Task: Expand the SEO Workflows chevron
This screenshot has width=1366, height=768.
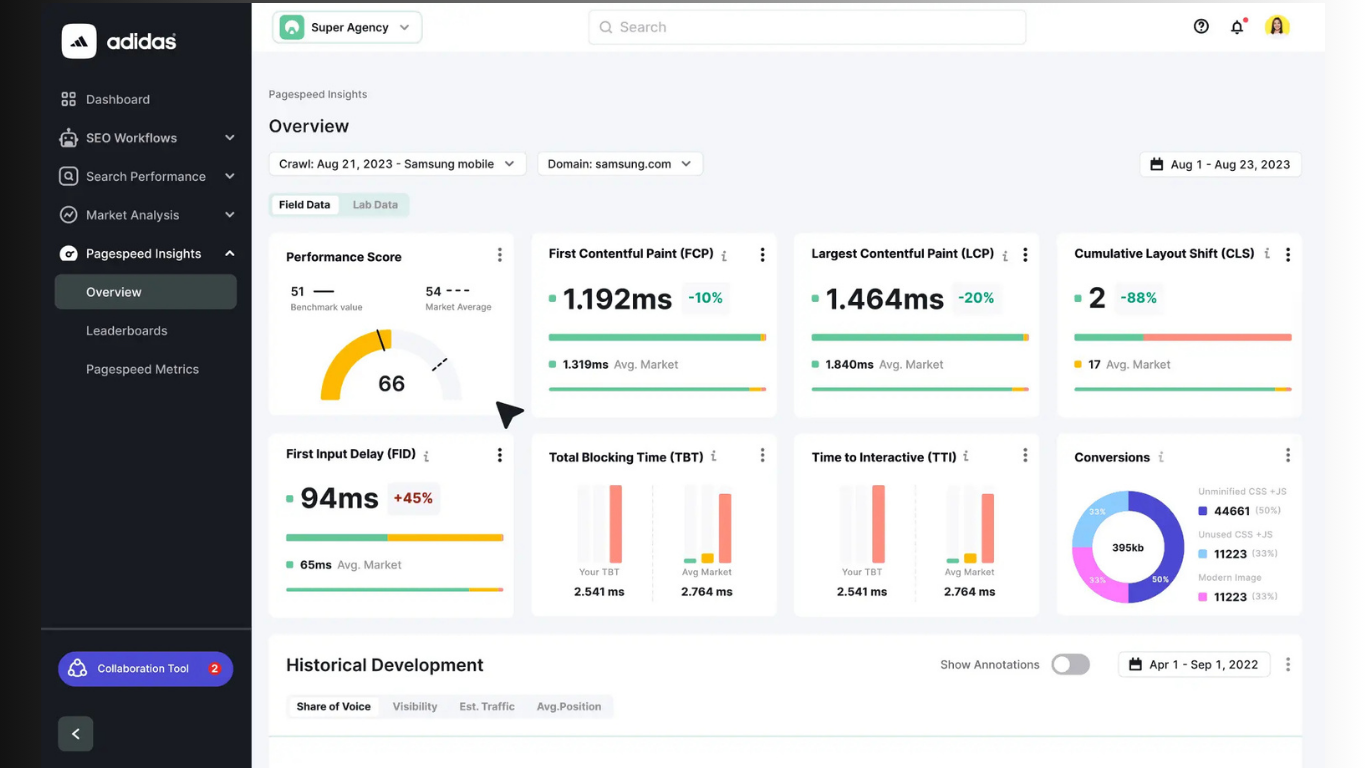Action: point(230,138)
